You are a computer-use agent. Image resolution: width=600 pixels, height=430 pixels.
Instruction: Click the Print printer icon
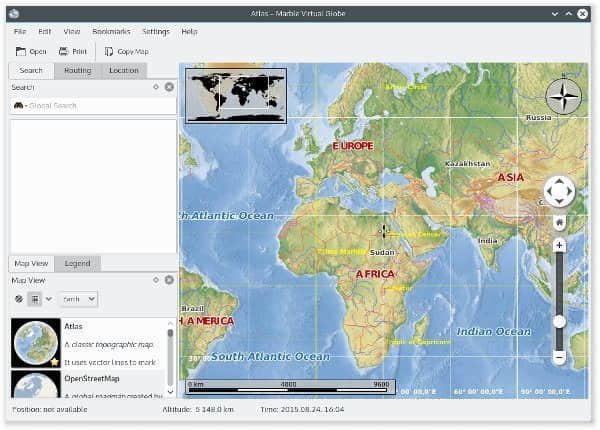(64, 51)
